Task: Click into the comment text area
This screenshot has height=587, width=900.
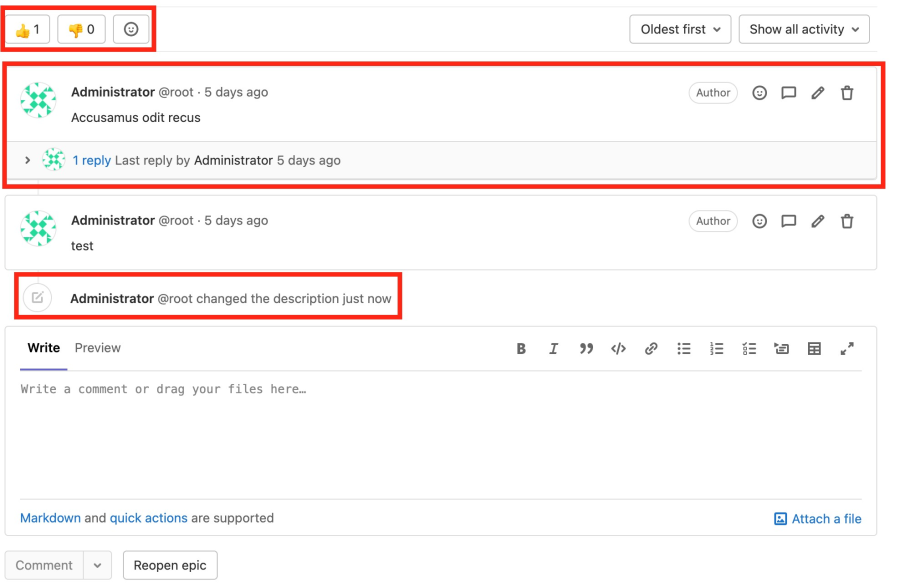Action: (440, 430)
